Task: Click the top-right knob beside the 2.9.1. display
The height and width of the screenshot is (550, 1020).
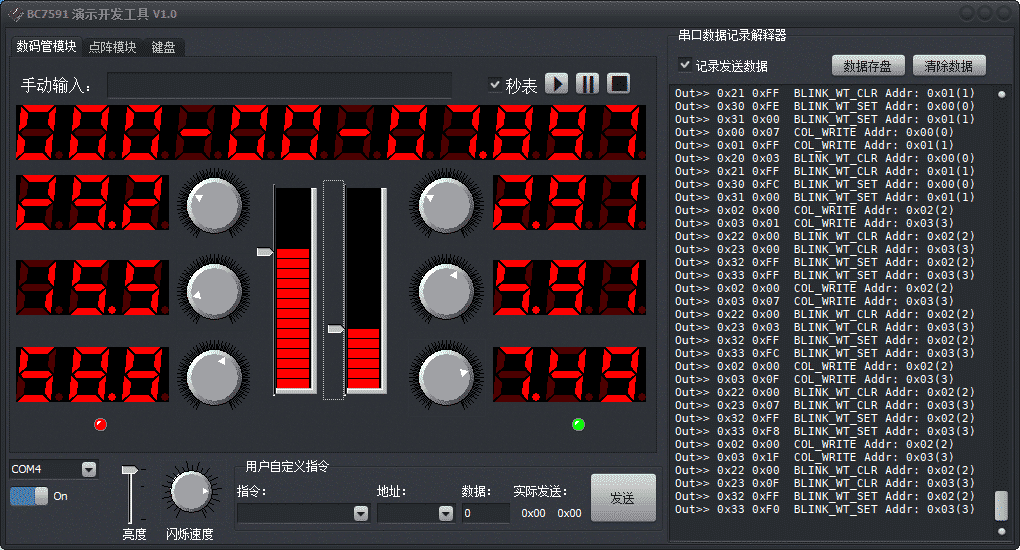Action: pyautogui.click(x=446, y=204)
